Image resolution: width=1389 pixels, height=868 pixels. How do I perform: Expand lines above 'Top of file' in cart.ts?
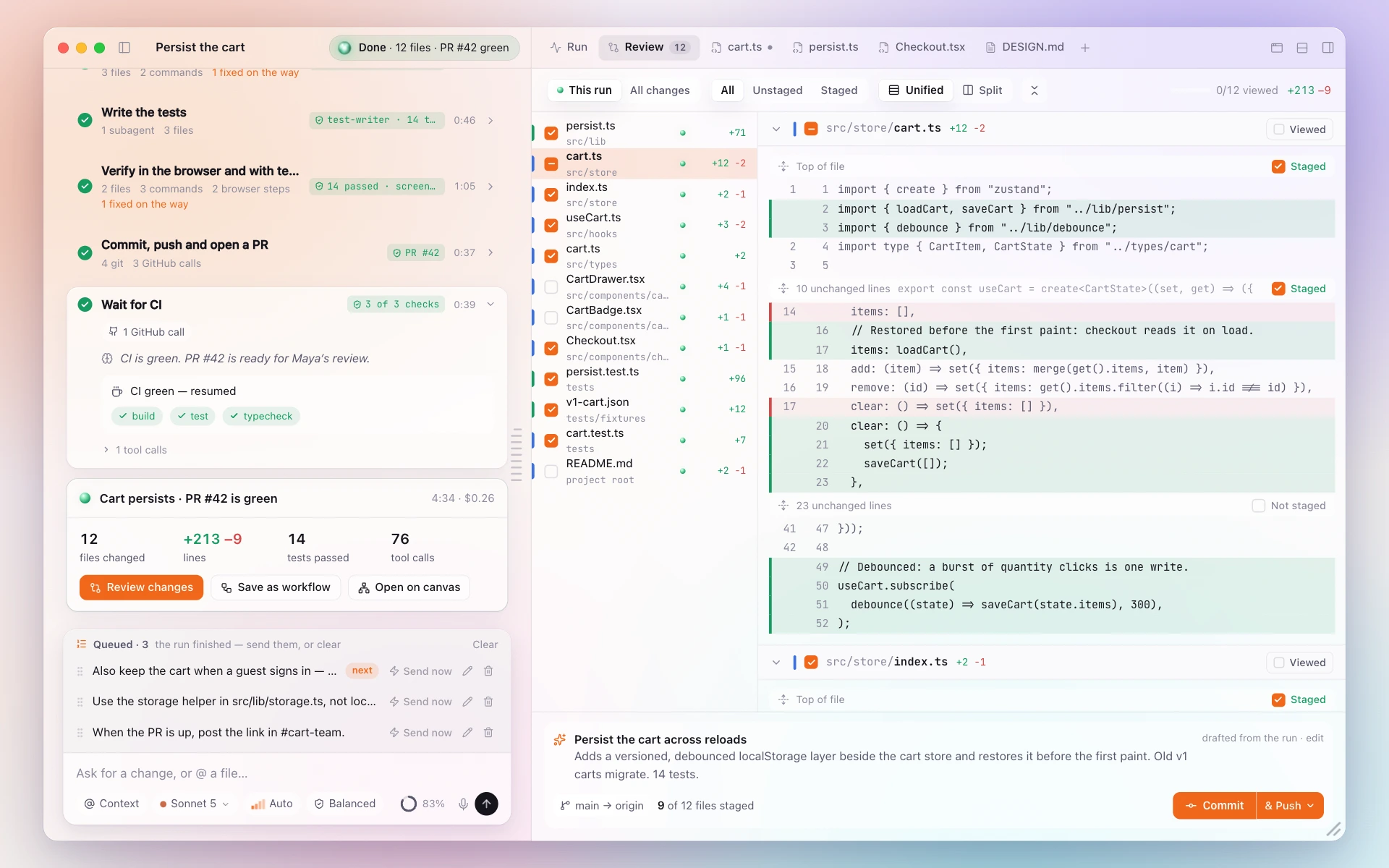783,166
